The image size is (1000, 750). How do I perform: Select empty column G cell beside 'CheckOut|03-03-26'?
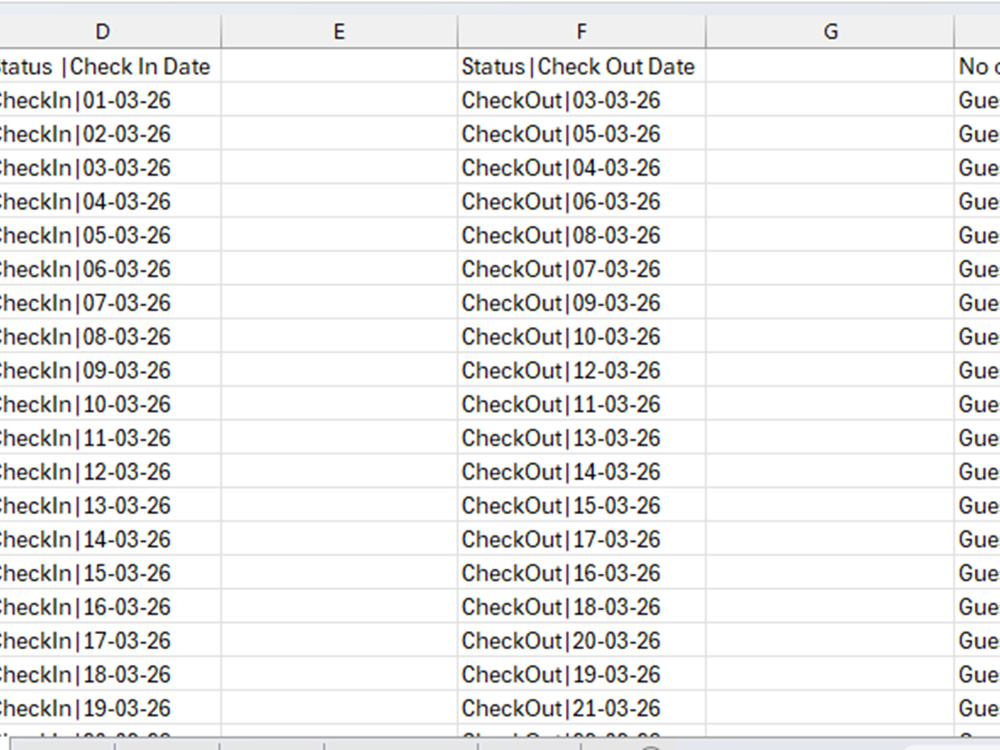[830, 100]
